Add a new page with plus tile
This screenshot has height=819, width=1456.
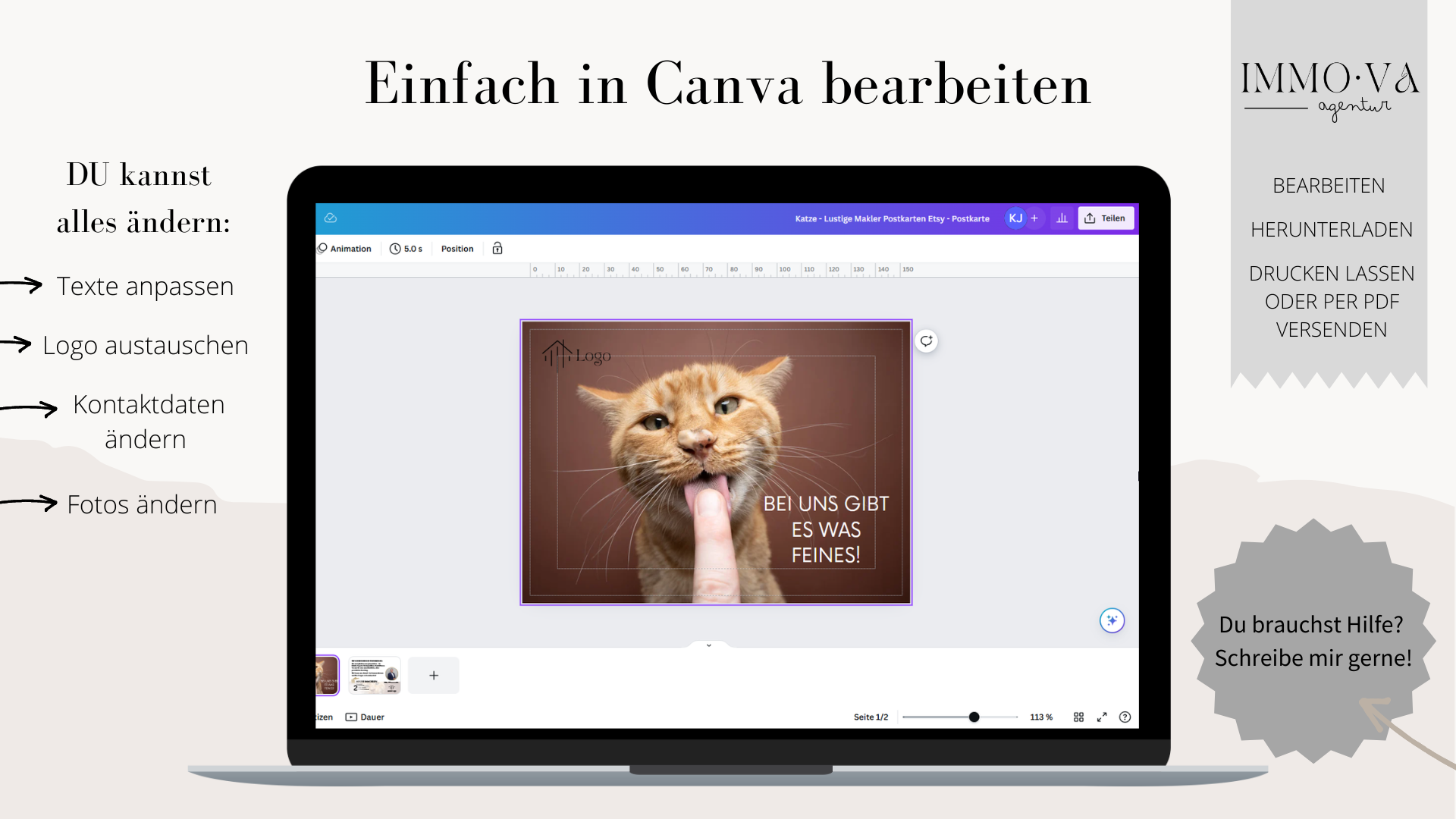[x=434, y=676]
